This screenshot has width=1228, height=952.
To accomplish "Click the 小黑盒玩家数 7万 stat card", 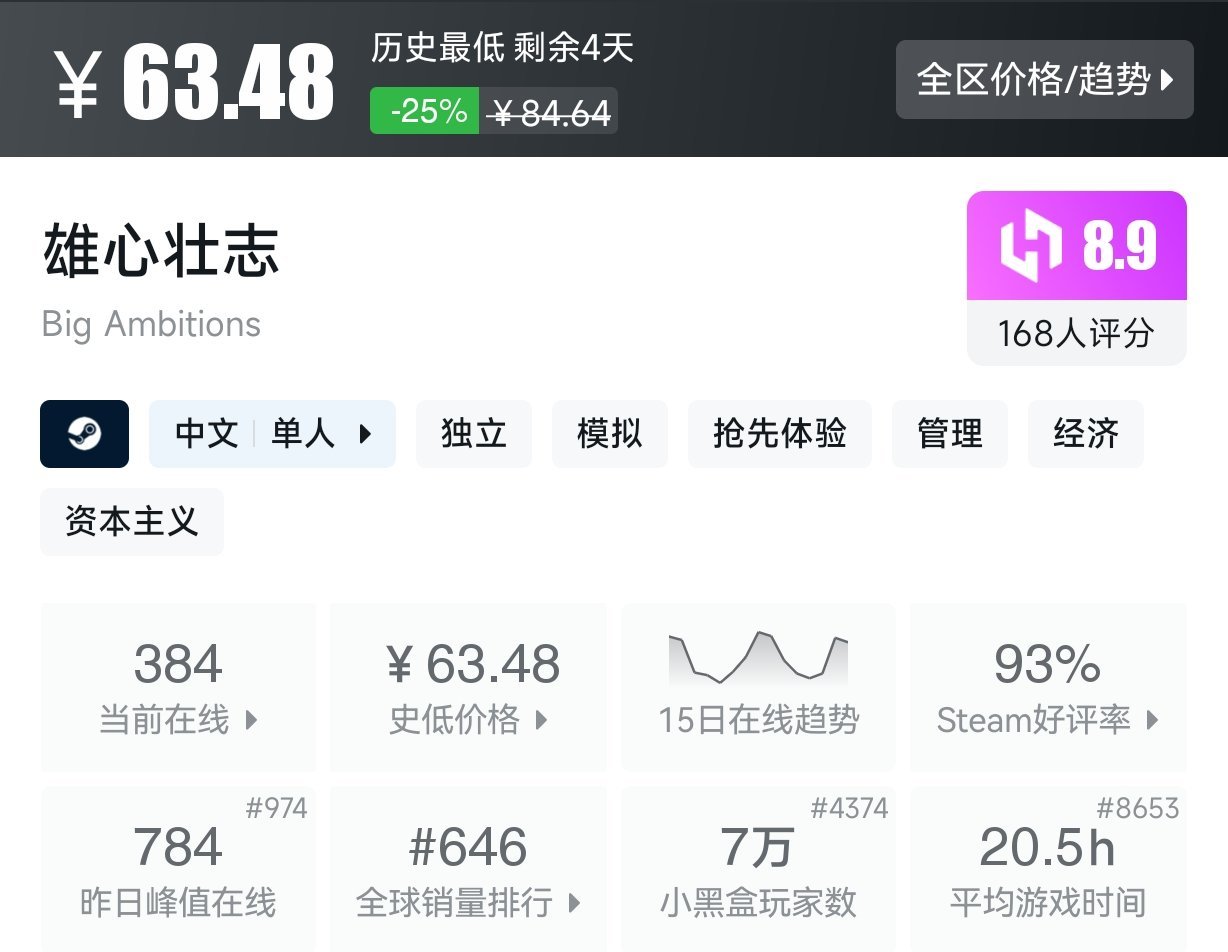I will 758,868.
